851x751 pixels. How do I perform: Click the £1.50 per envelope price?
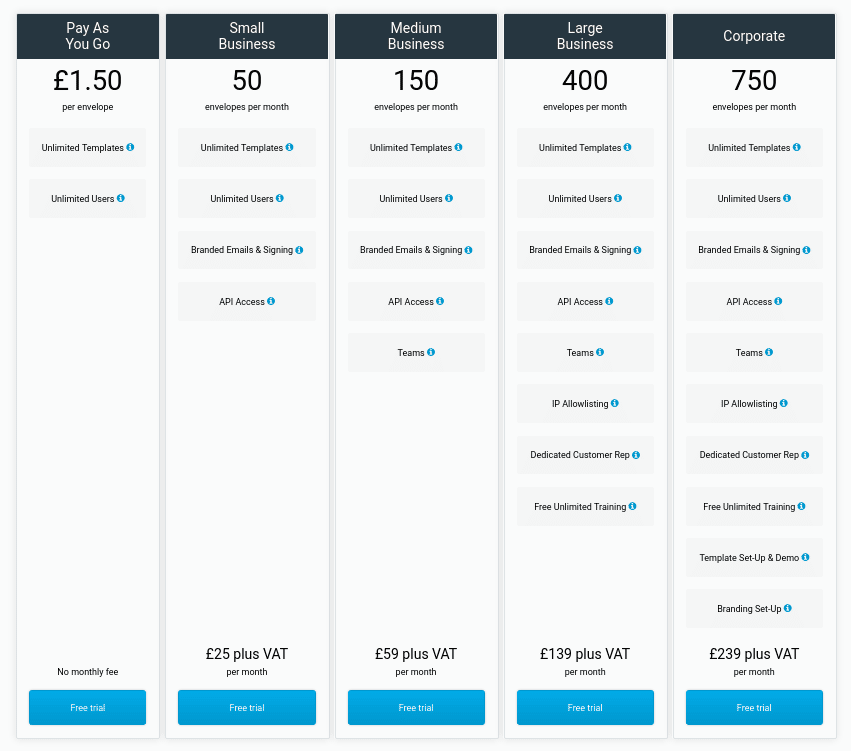point(87,80)
